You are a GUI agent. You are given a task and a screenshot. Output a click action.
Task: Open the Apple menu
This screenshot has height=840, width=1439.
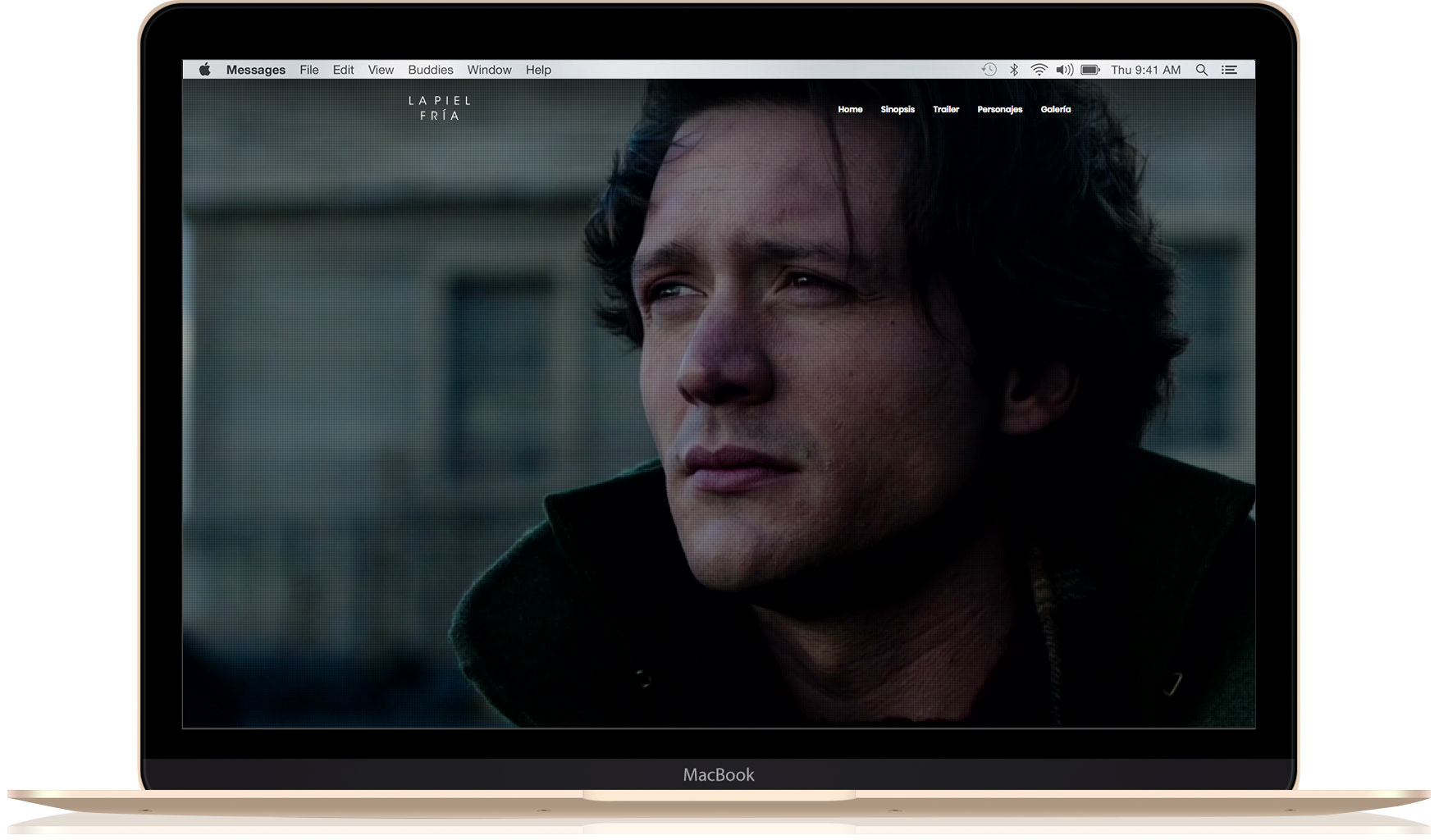point(205,70)
